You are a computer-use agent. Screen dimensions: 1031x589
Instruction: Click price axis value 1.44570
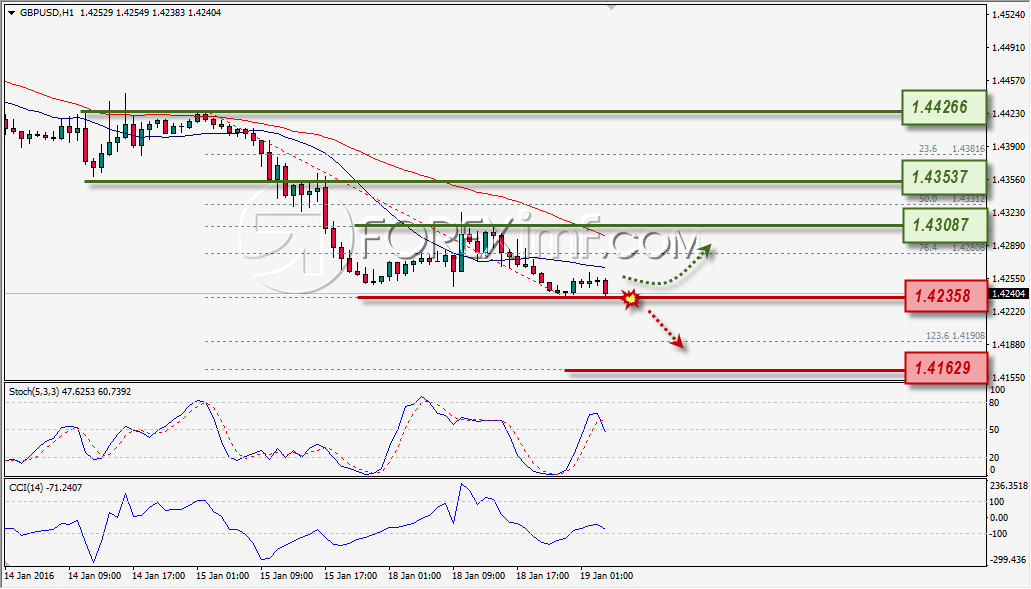point(1009,81)
